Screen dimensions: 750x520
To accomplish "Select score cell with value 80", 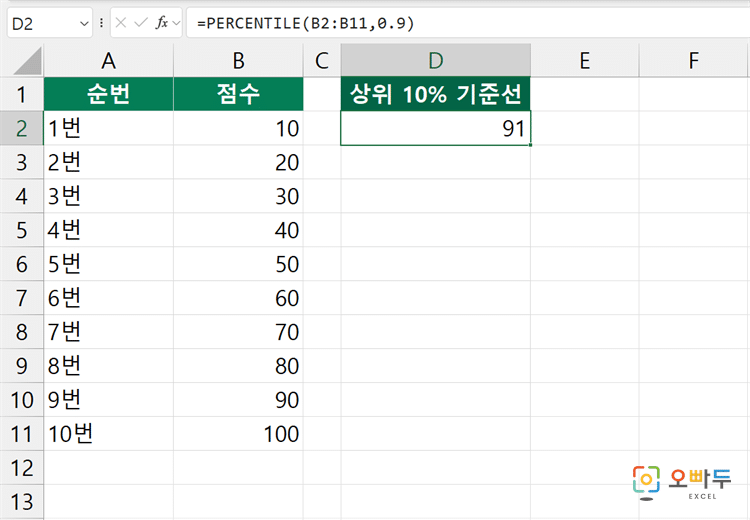I will [238, 366].
